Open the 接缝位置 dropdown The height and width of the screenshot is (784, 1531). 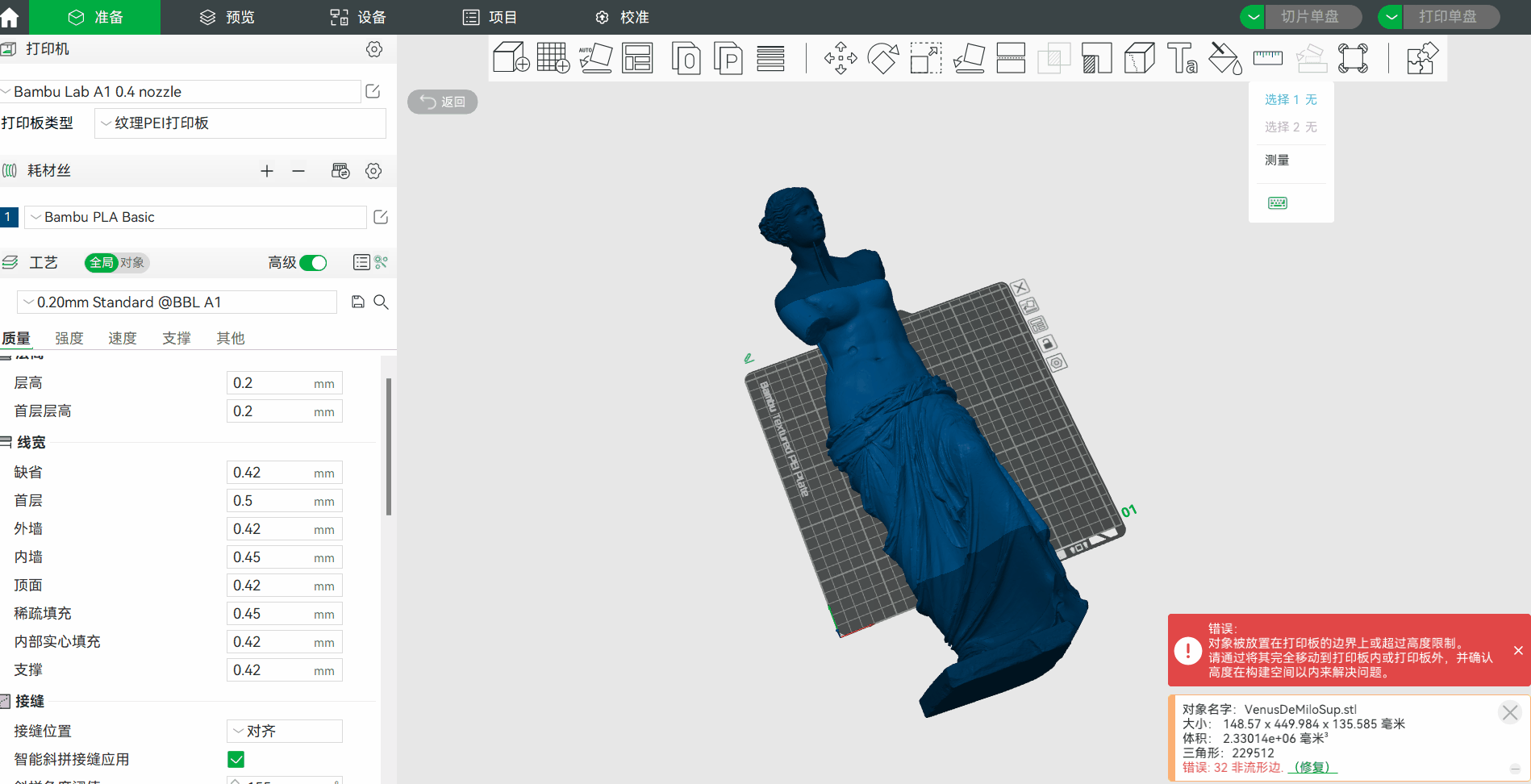tap(285, 731)
